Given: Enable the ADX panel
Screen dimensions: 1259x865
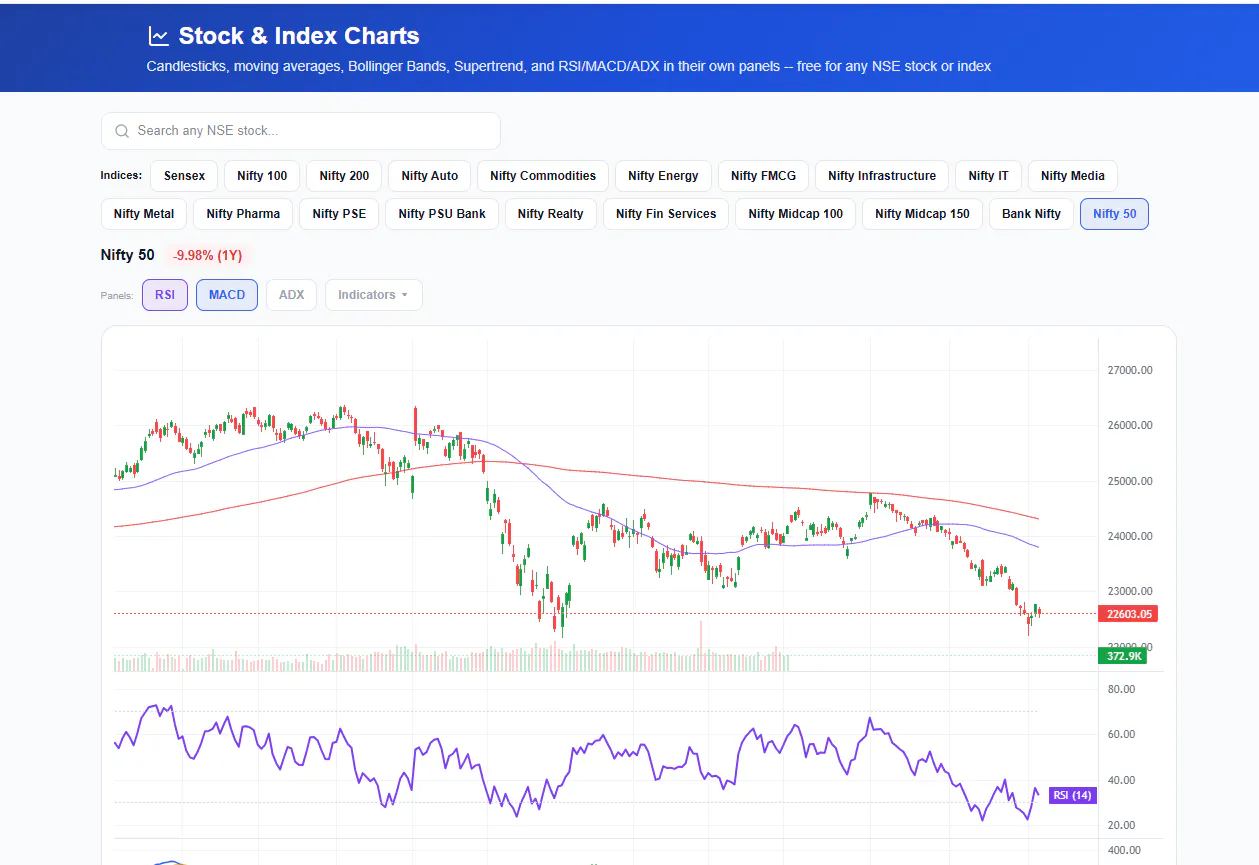Looking at the screenshot, I should point(292,295).
